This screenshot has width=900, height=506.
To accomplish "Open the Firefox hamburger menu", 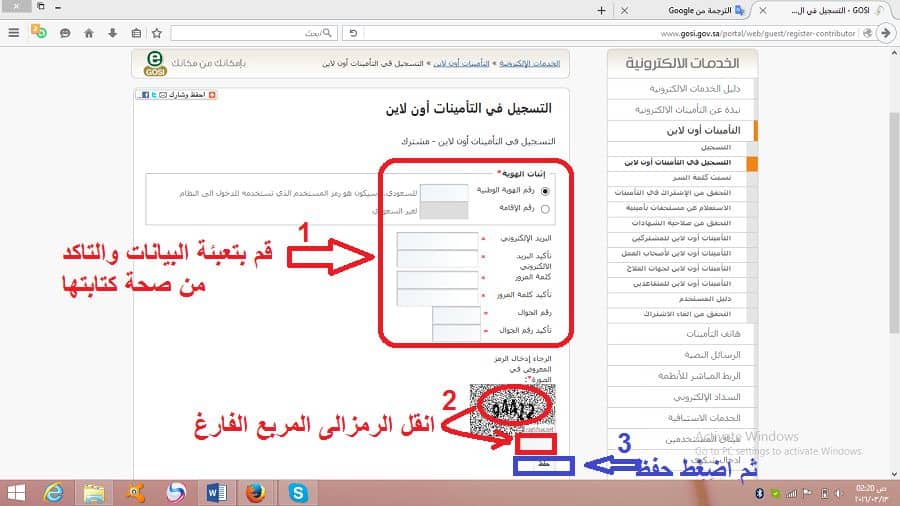I will pos(14,33).
